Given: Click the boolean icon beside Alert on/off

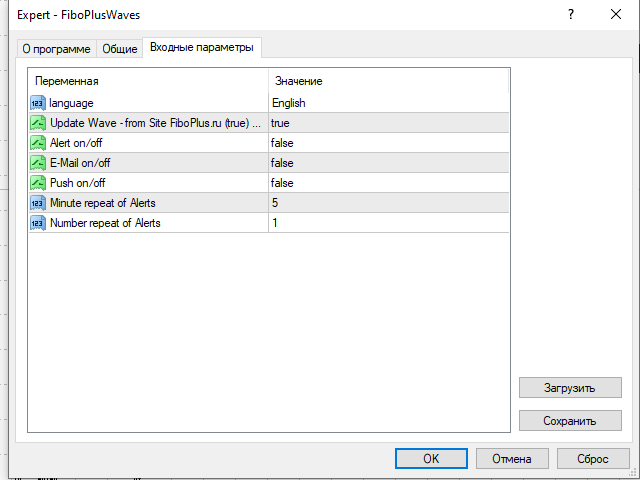Looking at the screenshot, I should point(38,143).
